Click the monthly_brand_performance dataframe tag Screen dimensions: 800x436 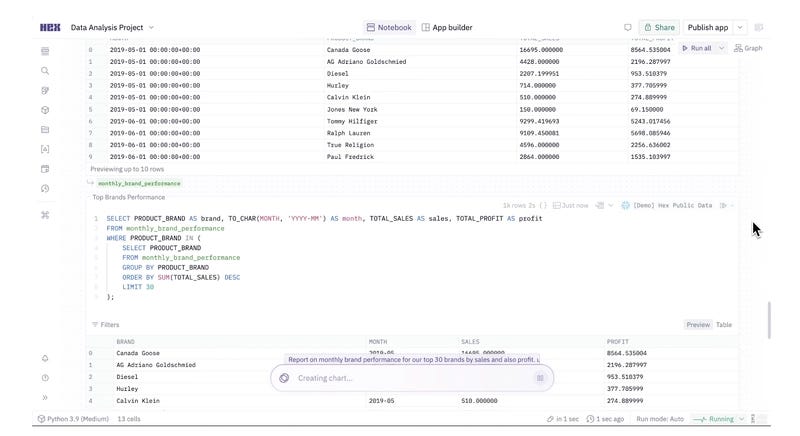(139, 183)
